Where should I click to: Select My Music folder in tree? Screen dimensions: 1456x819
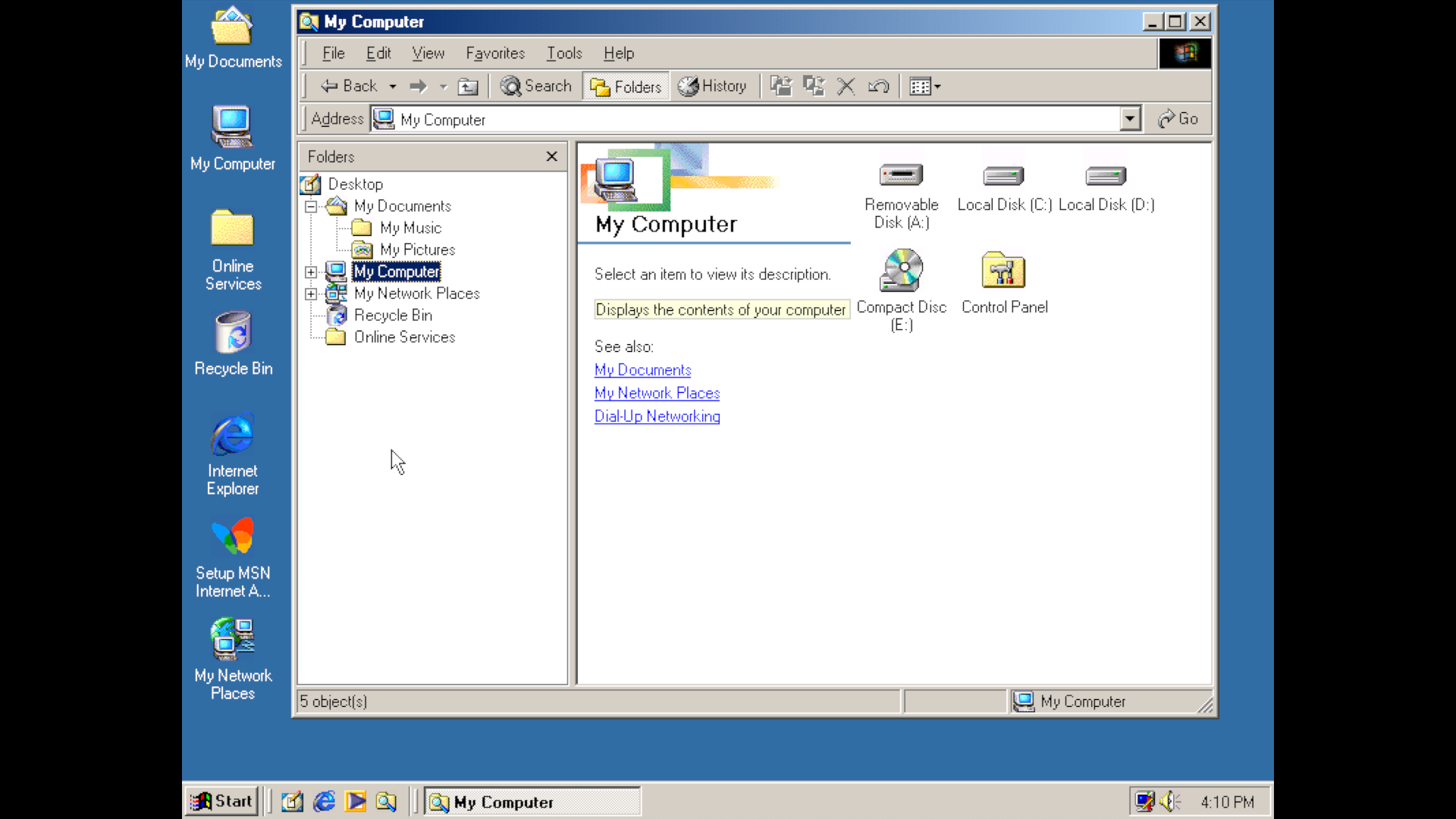point(410,228)
